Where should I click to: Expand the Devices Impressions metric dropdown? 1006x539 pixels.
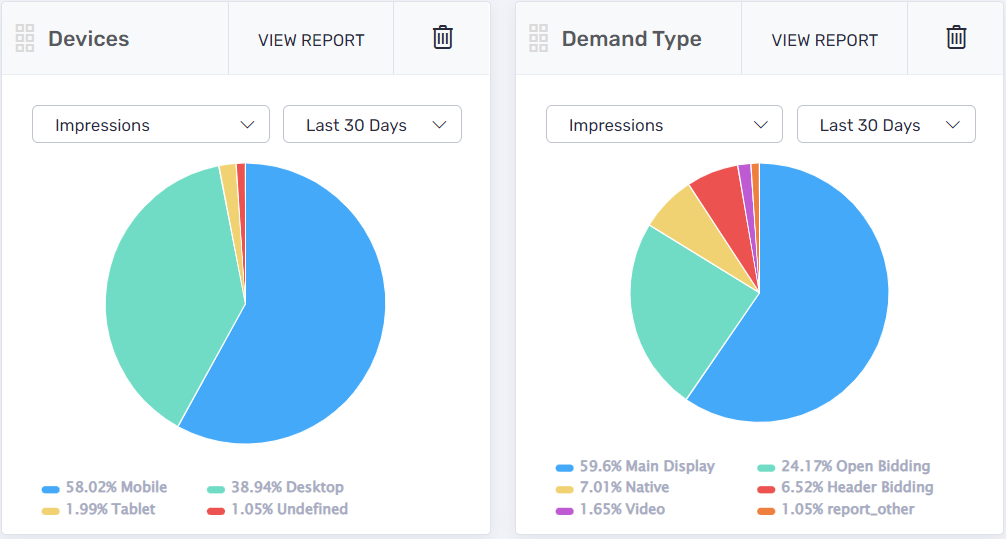click(151, 125)
